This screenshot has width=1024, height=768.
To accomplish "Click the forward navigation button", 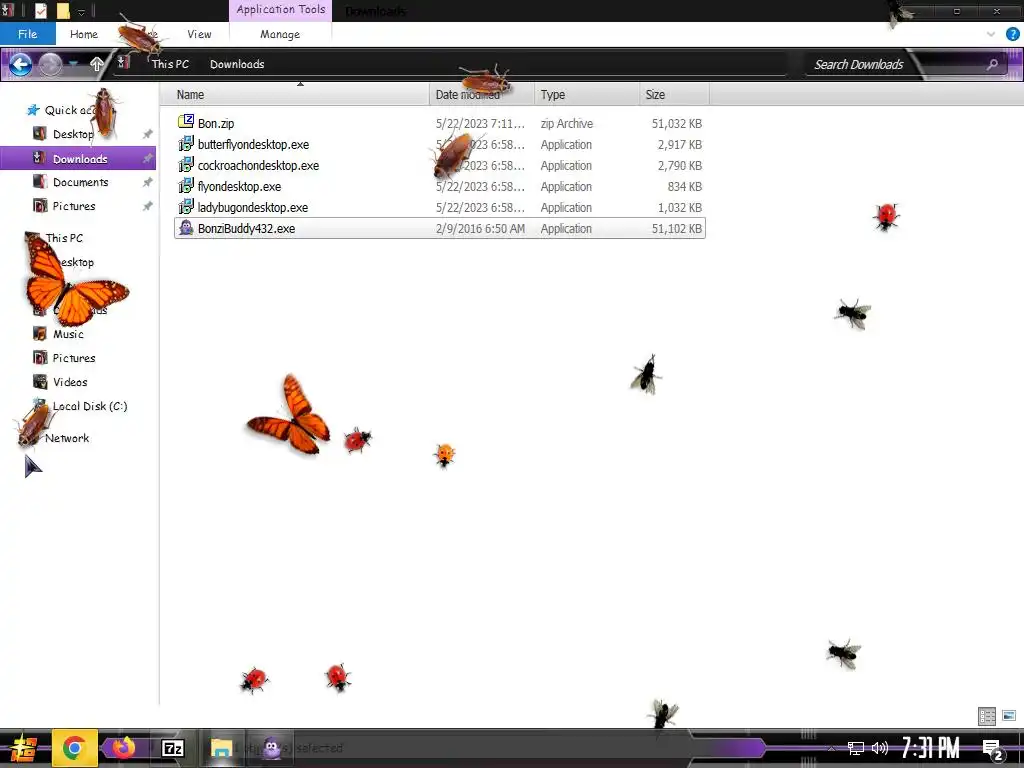I will tap(50, 64).
